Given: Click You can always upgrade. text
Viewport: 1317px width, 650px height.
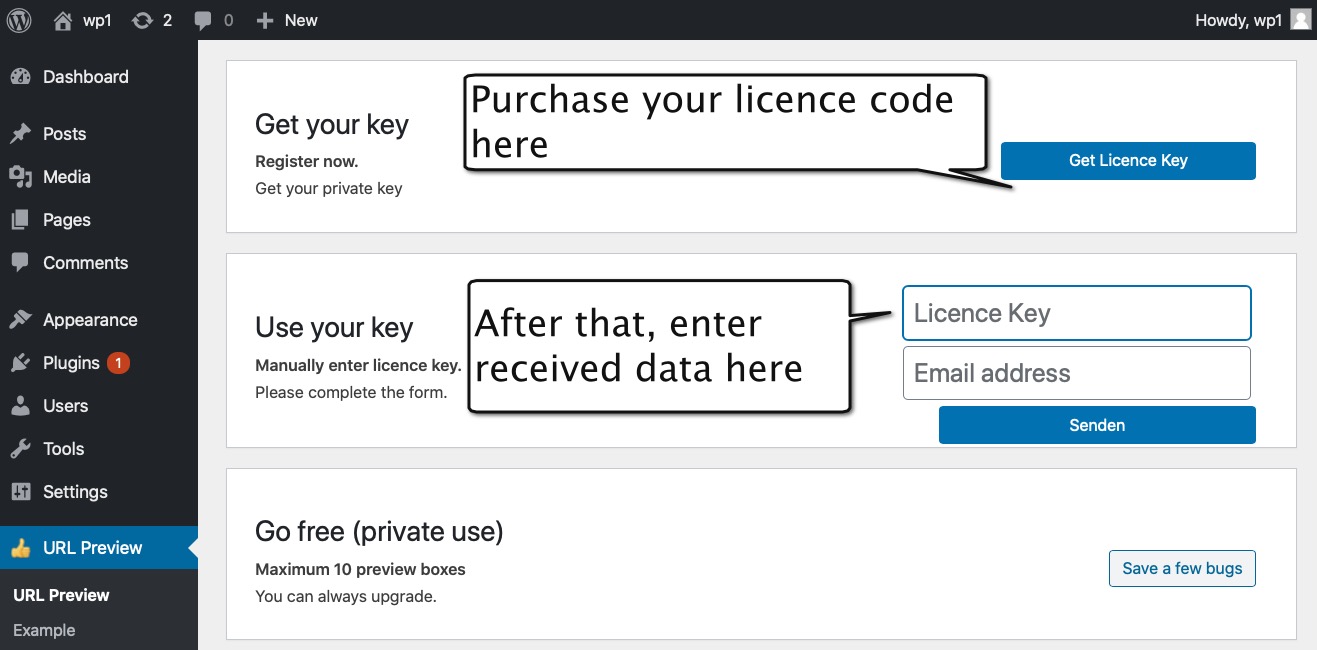Looking at the screenshot, I should click(346, 597).
